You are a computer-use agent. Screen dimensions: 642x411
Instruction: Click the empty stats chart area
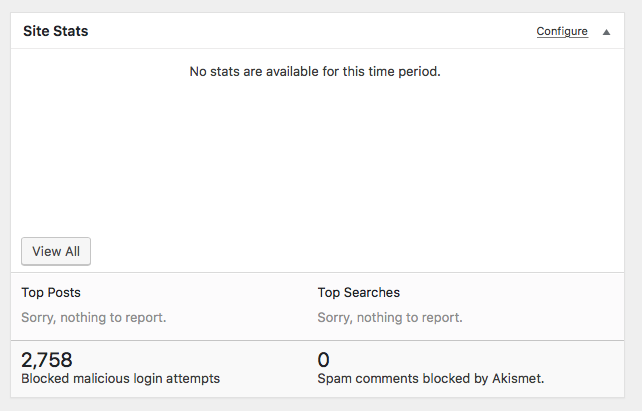[x=317, y=156]
